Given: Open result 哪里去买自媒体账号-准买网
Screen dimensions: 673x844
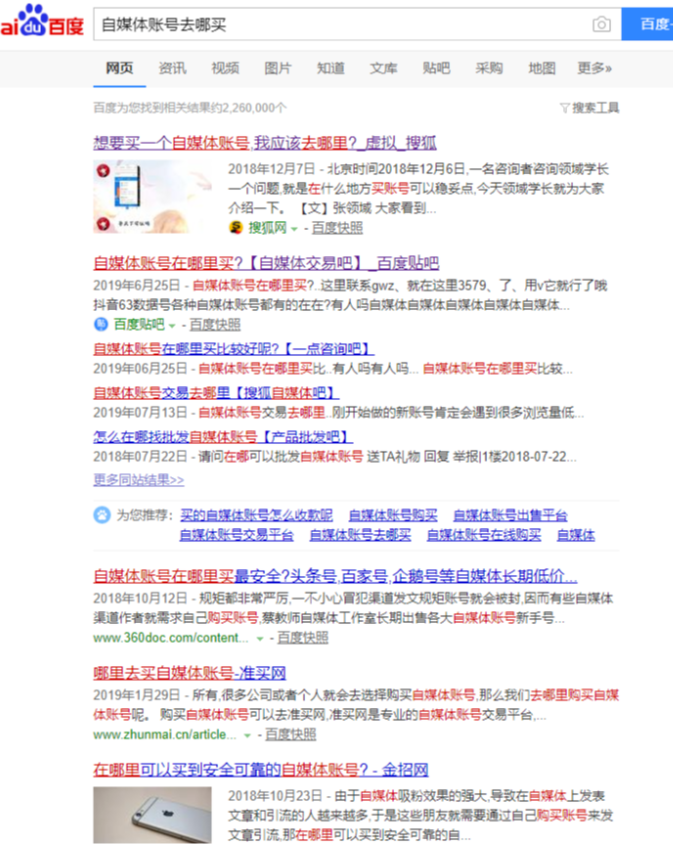Looking at the screenshot, I should pos(190,673).
